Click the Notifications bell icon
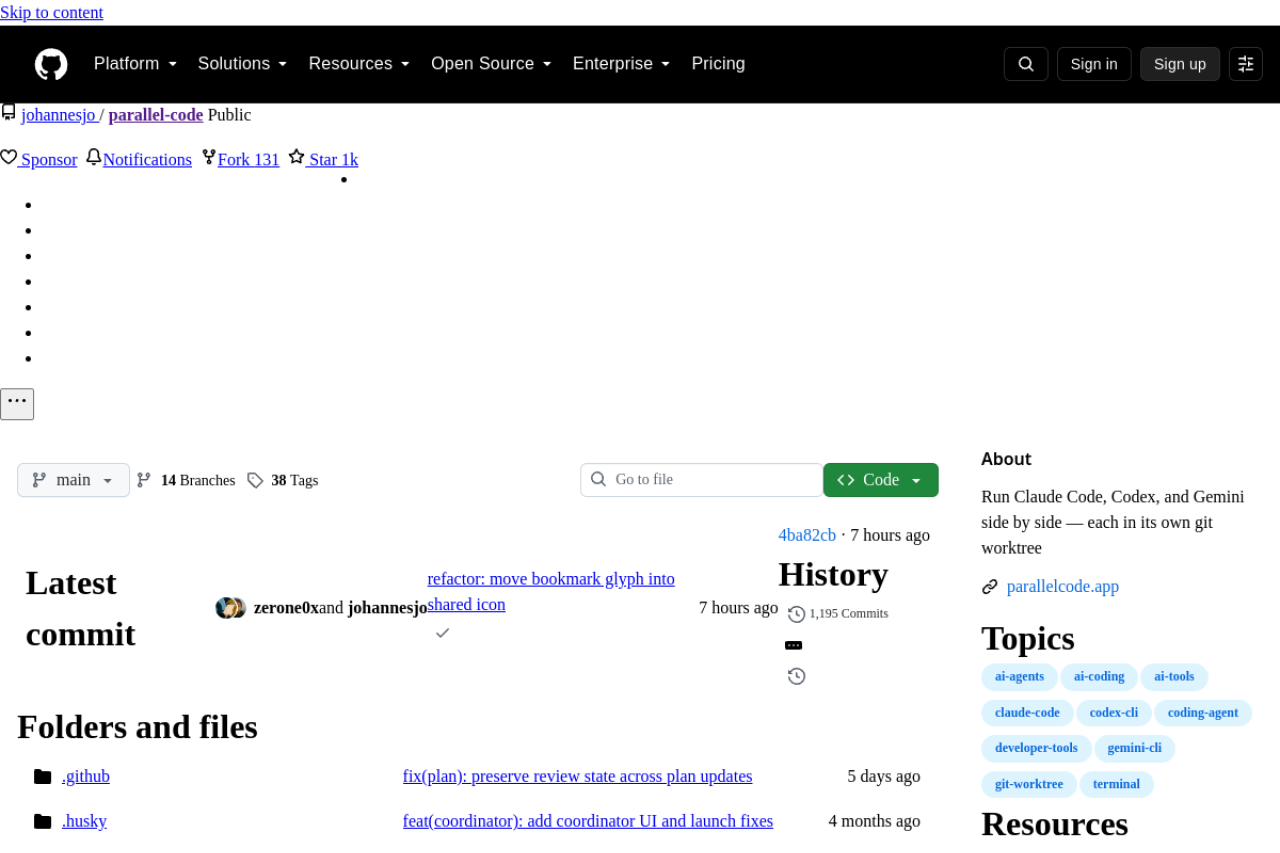The width and height of the screenshot is (1280, 853). pyautogui.click(x=94, y=158)
